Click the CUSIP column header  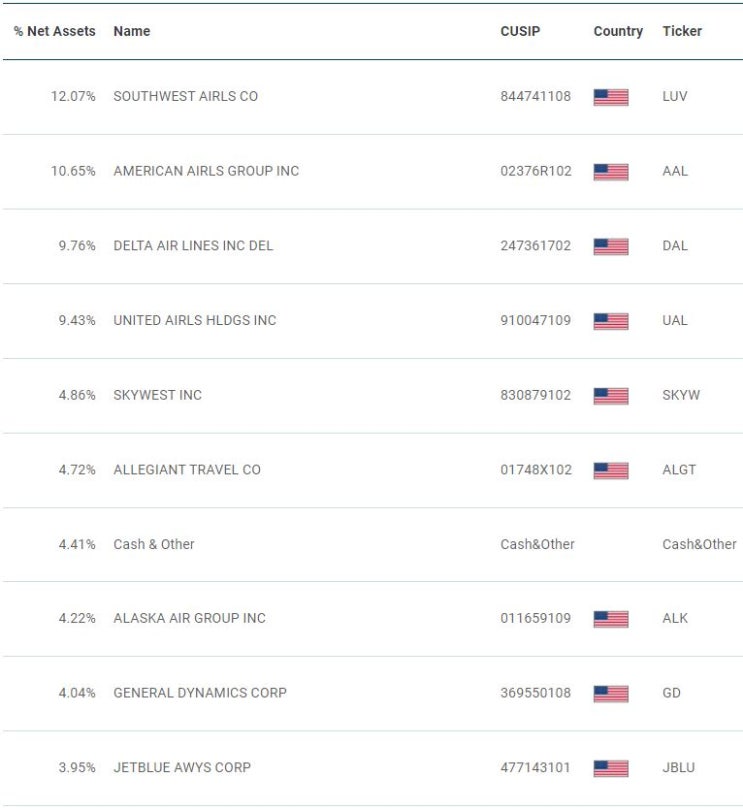[520, 32]
